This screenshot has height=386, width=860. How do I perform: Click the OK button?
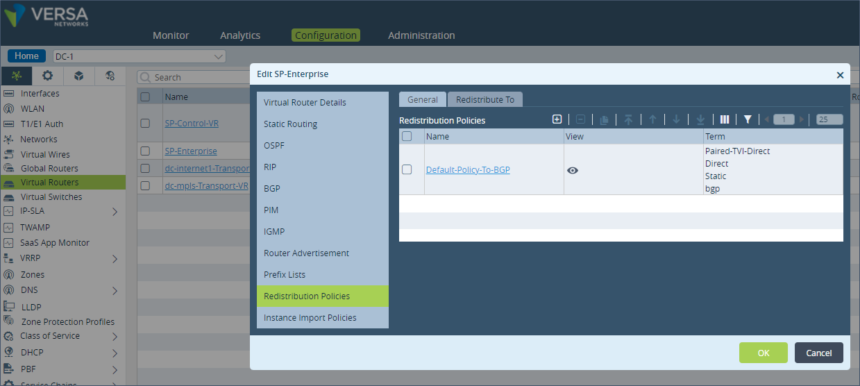(x=763, y=353)
